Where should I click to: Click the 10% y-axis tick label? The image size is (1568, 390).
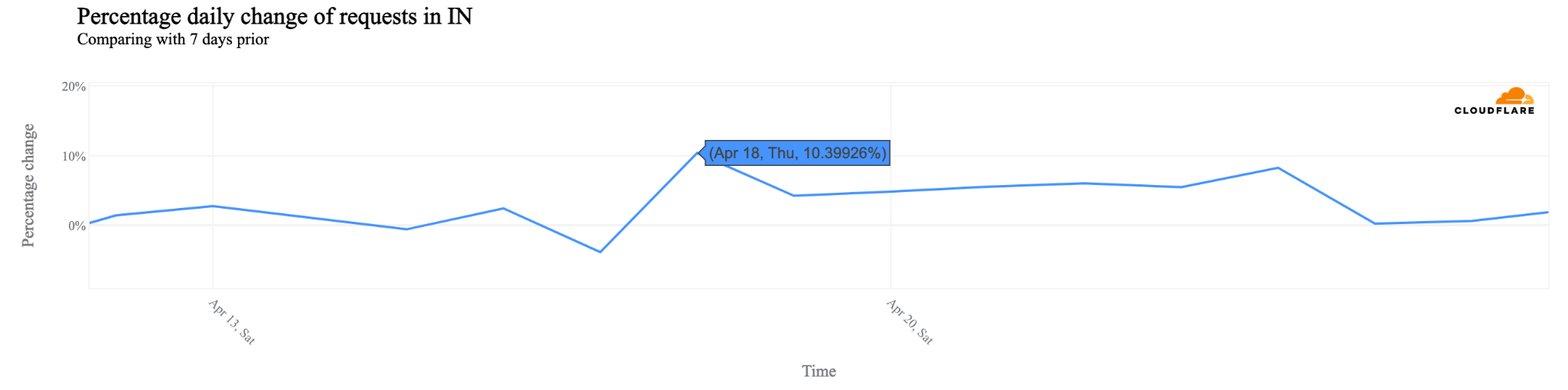pyautogui.click(x=73, y=156)
